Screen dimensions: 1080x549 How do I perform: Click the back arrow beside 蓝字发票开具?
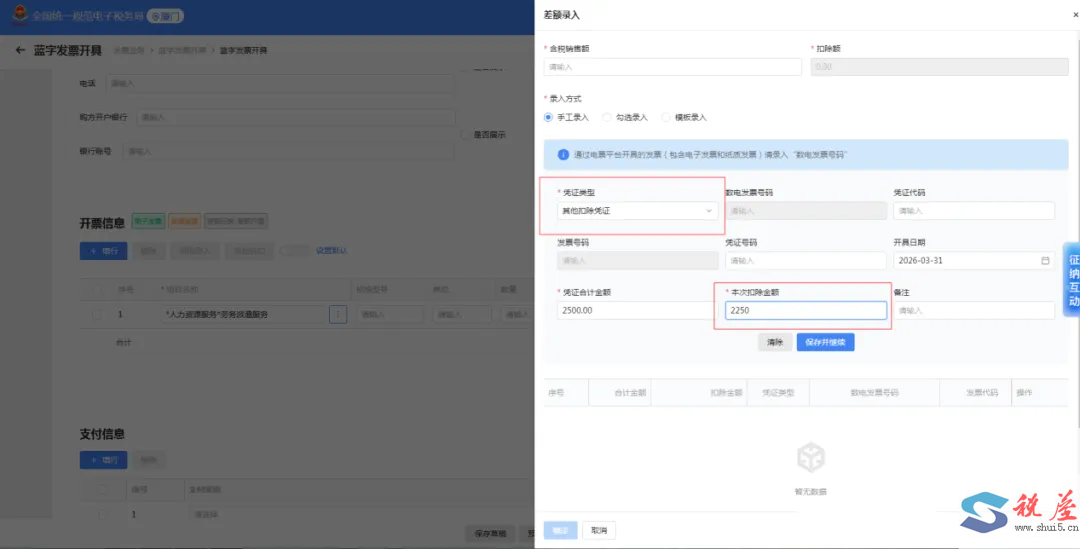[20, 50]
